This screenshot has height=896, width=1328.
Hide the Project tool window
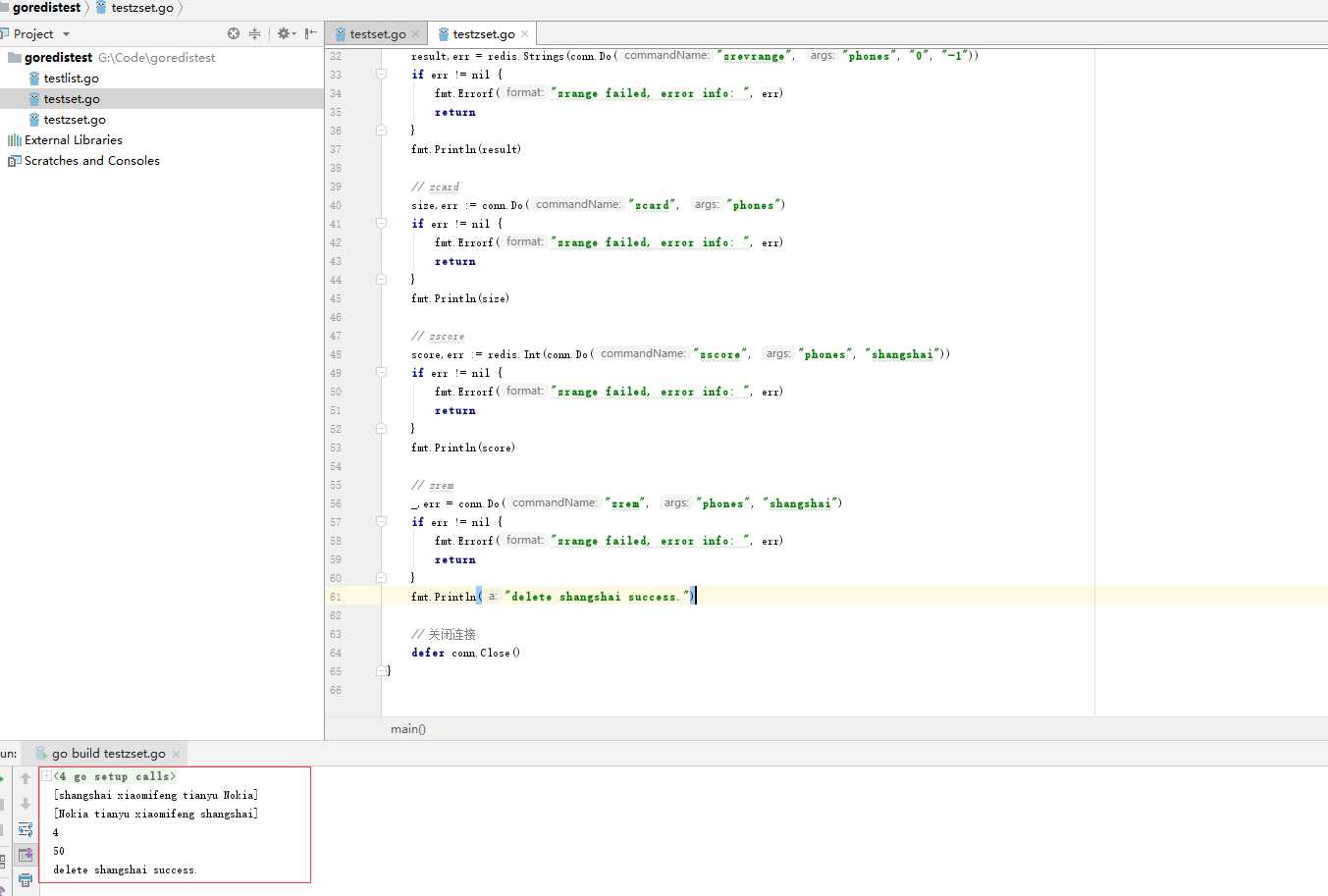coord(310,33)
